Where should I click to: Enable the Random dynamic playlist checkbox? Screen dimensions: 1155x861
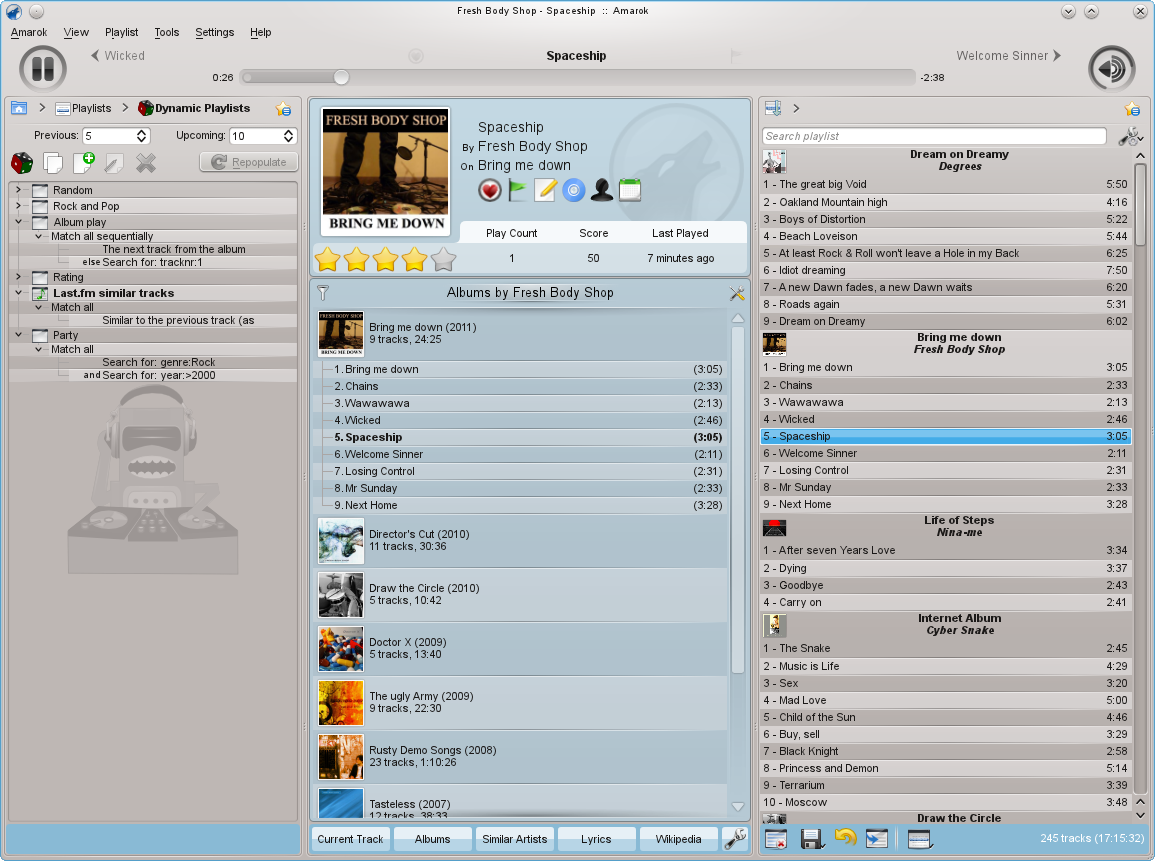coord(38,189)
